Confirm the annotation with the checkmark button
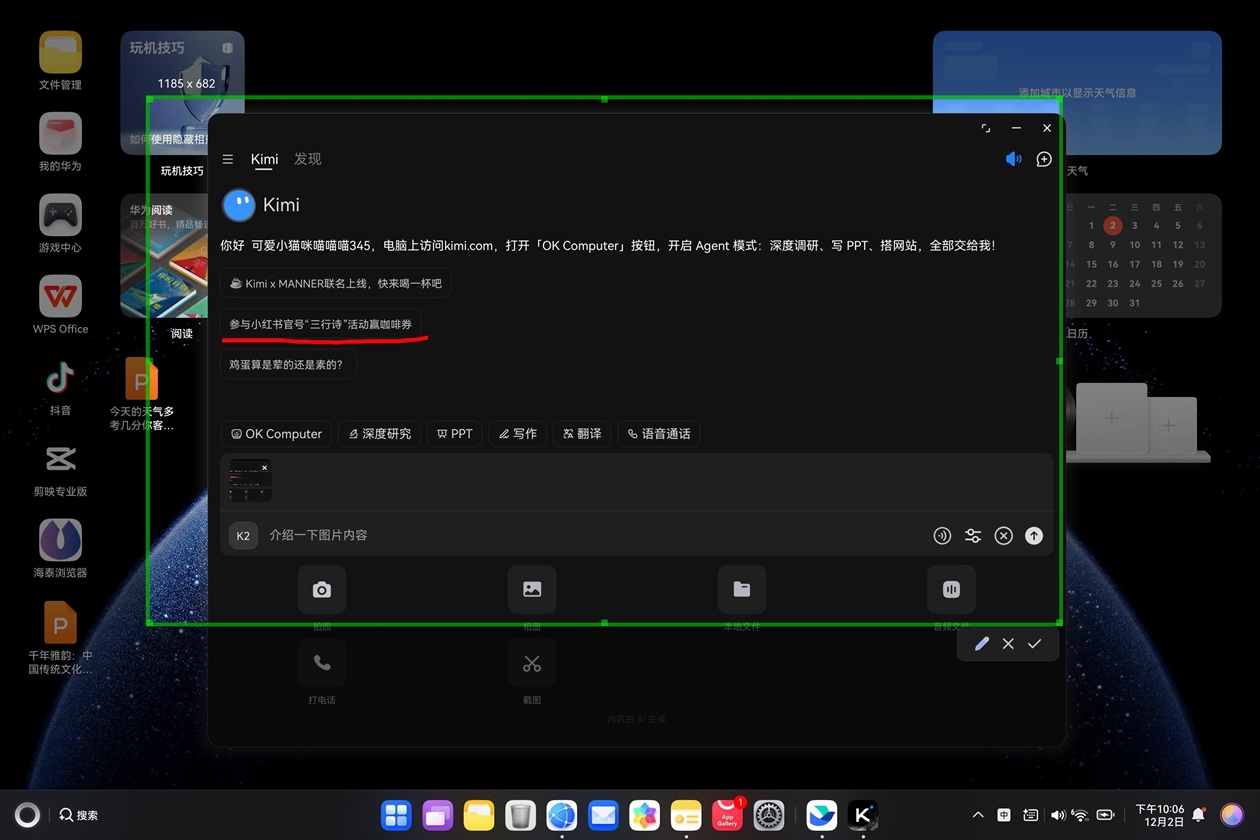The height and width of the screenshot is (840, 1260). (1034, 643)
